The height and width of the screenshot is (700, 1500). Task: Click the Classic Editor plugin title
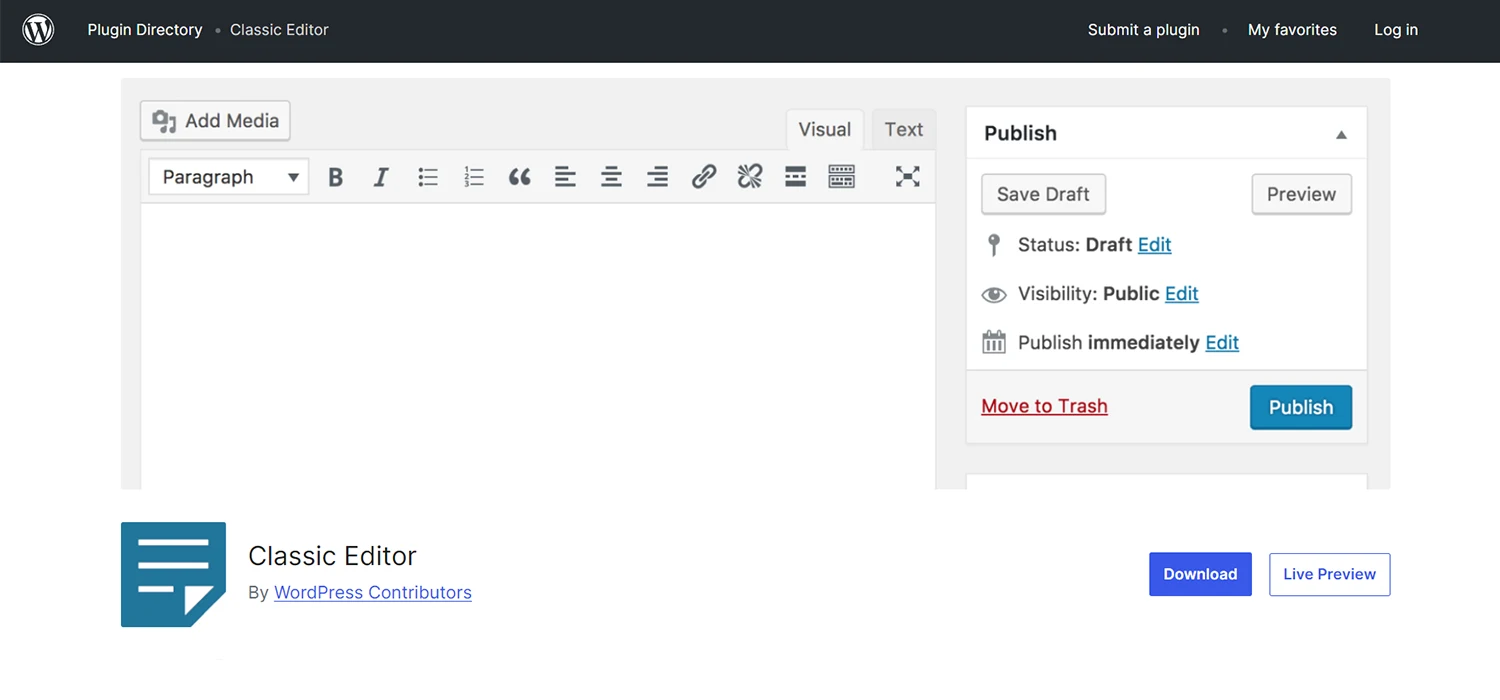(332, 556)
